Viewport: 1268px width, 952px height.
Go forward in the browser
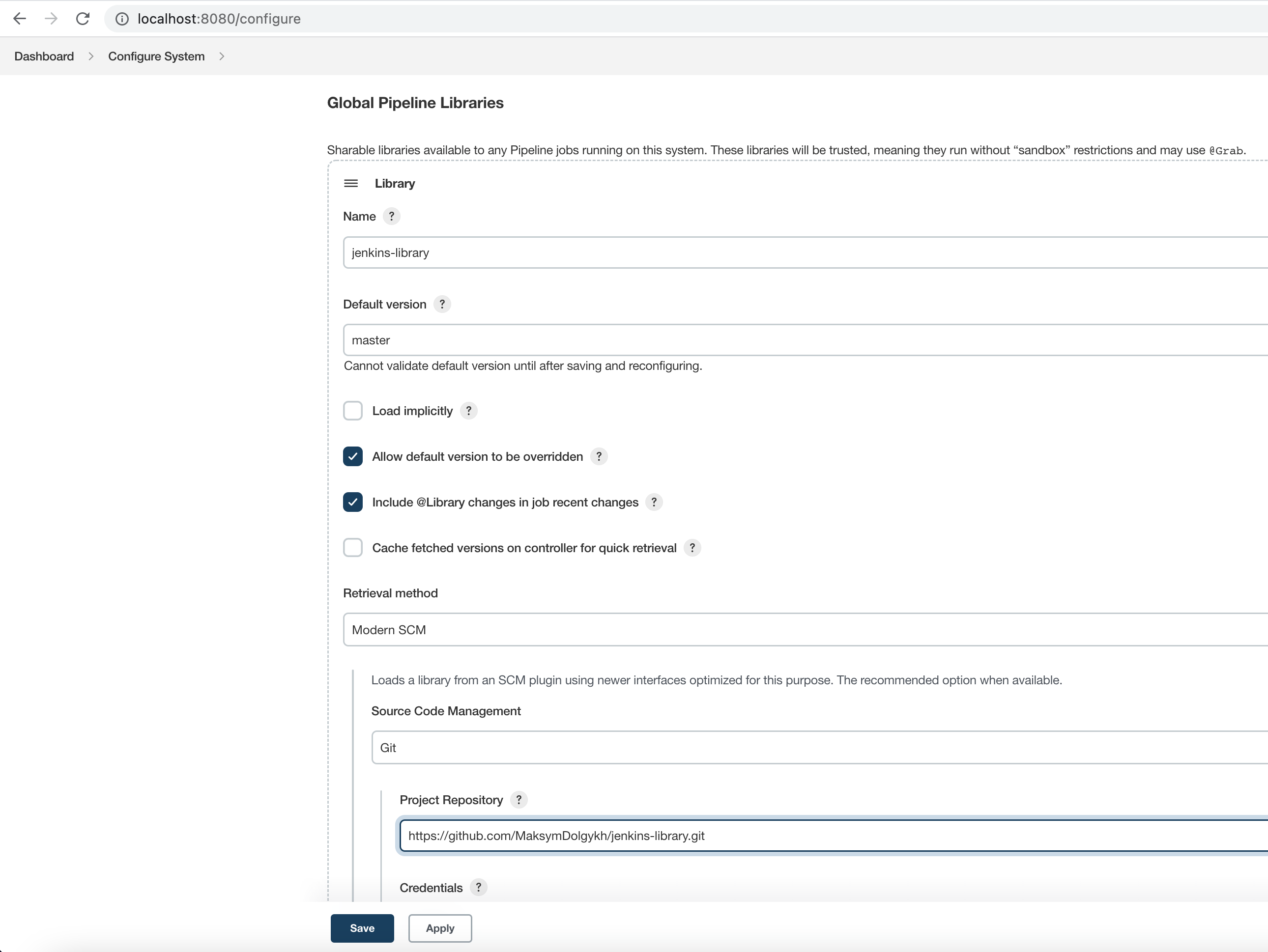tap(51, 19)
